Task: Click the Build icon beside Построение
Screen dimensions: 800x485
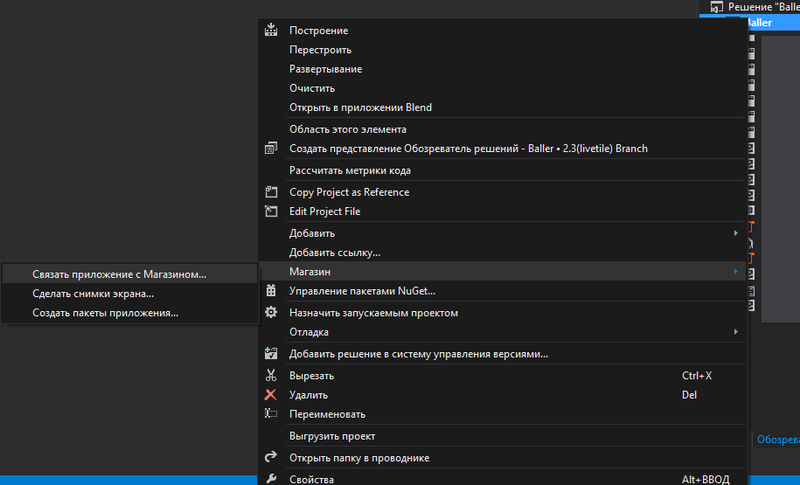Action: click(271, 30)
